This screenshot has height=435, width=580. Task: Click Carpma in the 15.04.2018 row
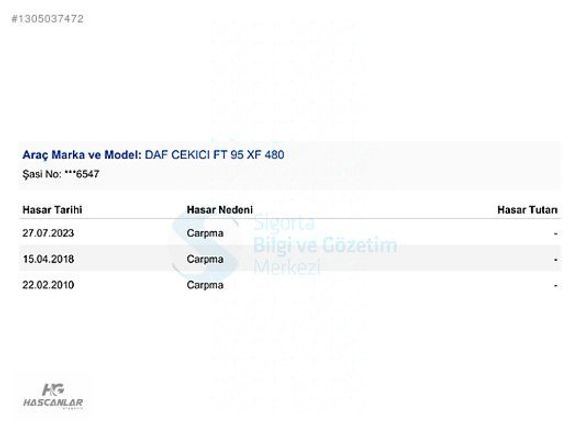click(x=205, y=259)
